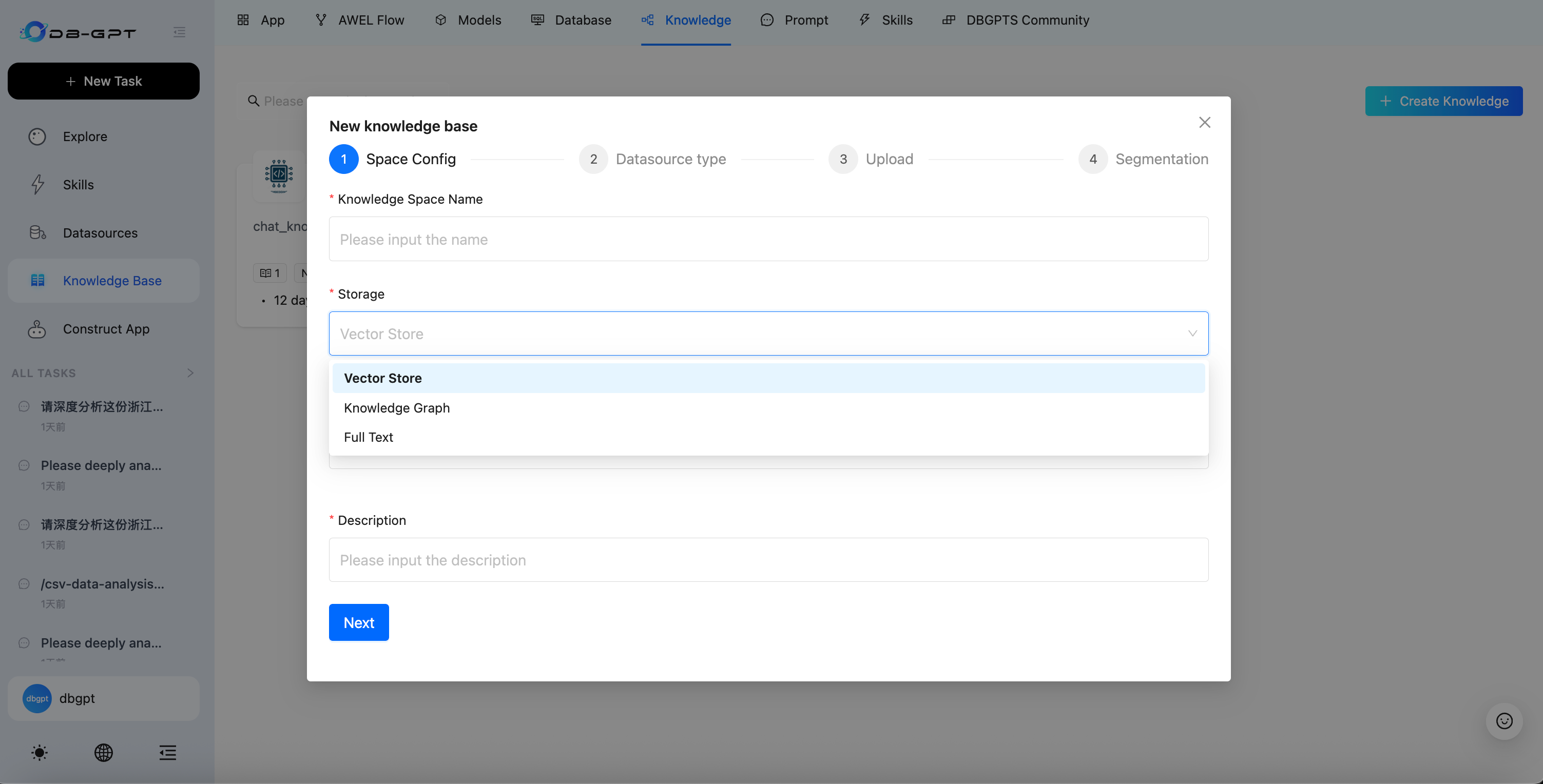Collapse the sidebar using the bottom menu icon
This screenshot has height=784, width=1543.
coord(168,752)
